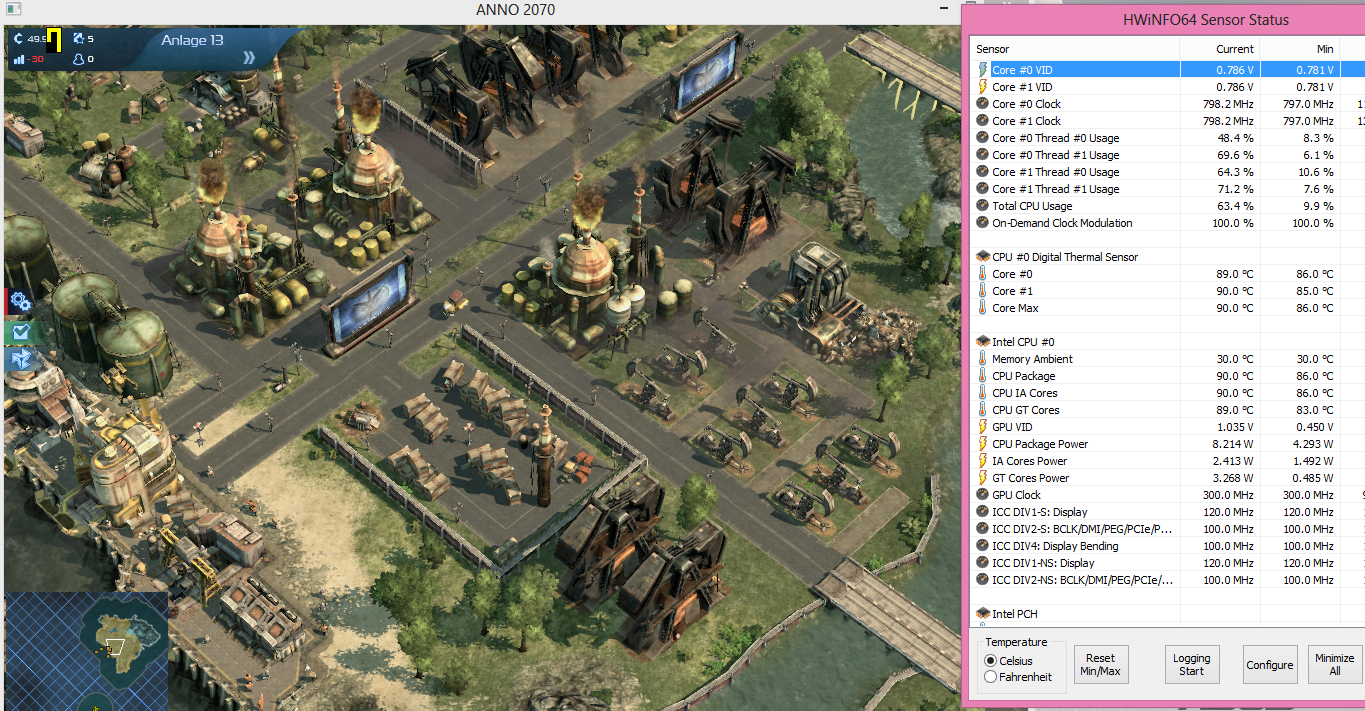This screenshot has height=711, width=1365.
Task: Open the ark ship side button in ANNO
Action: [x=19, y=359]
